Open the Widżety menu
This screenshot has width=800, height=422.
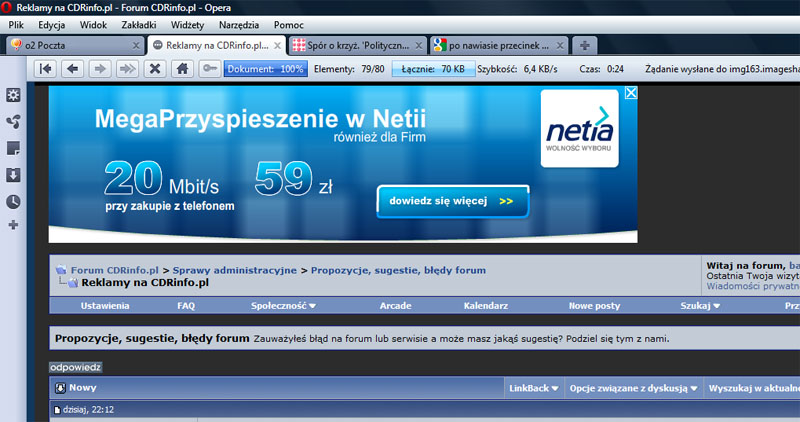187,24
